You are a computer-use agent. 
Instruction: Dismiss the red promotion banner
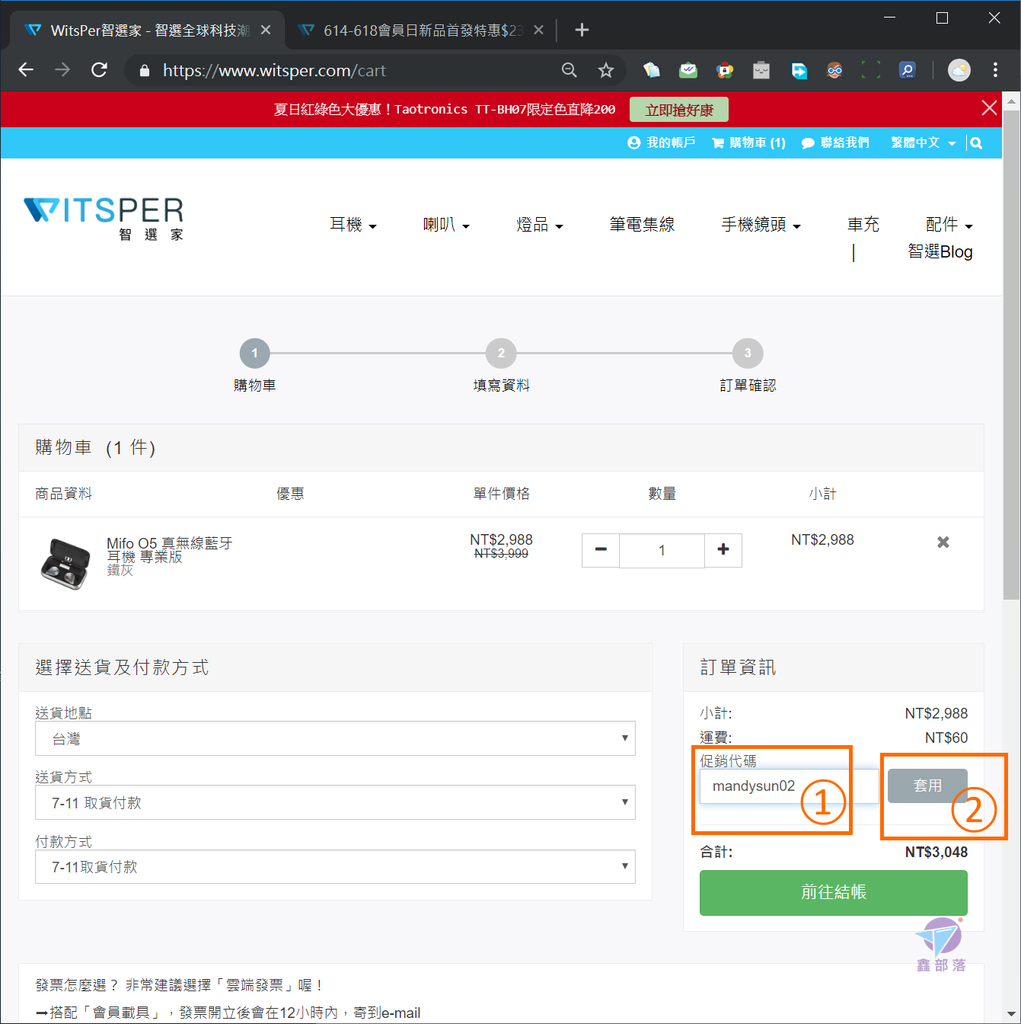(x=988, y=108)
